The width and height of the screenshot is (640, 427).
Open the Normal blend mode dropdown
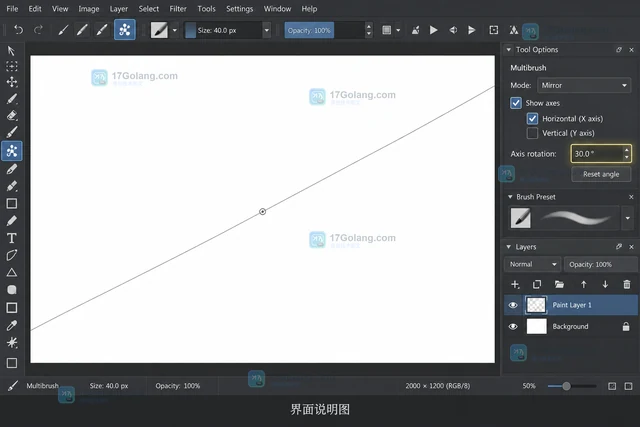click(x=532, y=264)
